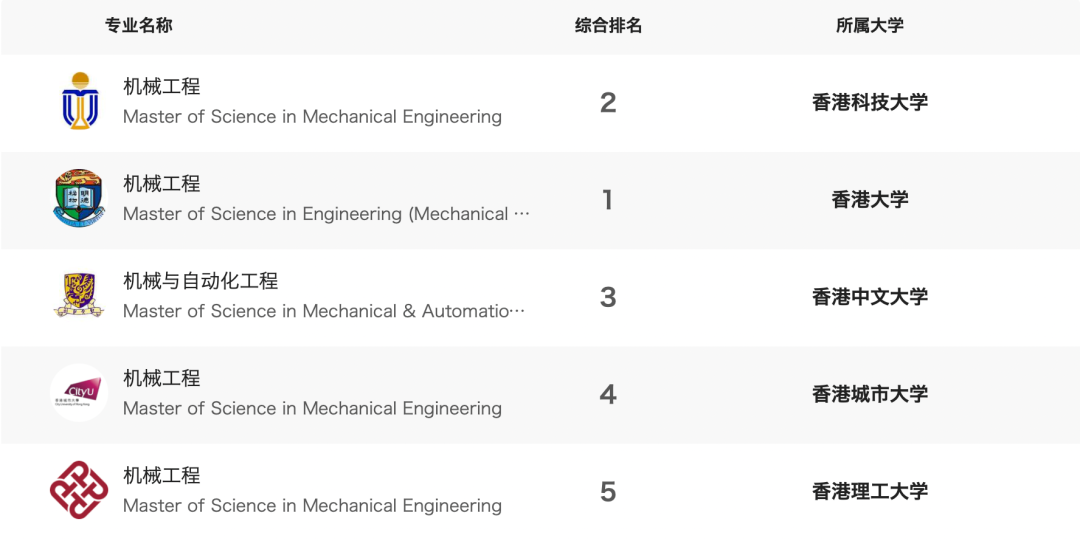Click the 专业名称 column header
The image size is (1080, 541).
(139, 26)
